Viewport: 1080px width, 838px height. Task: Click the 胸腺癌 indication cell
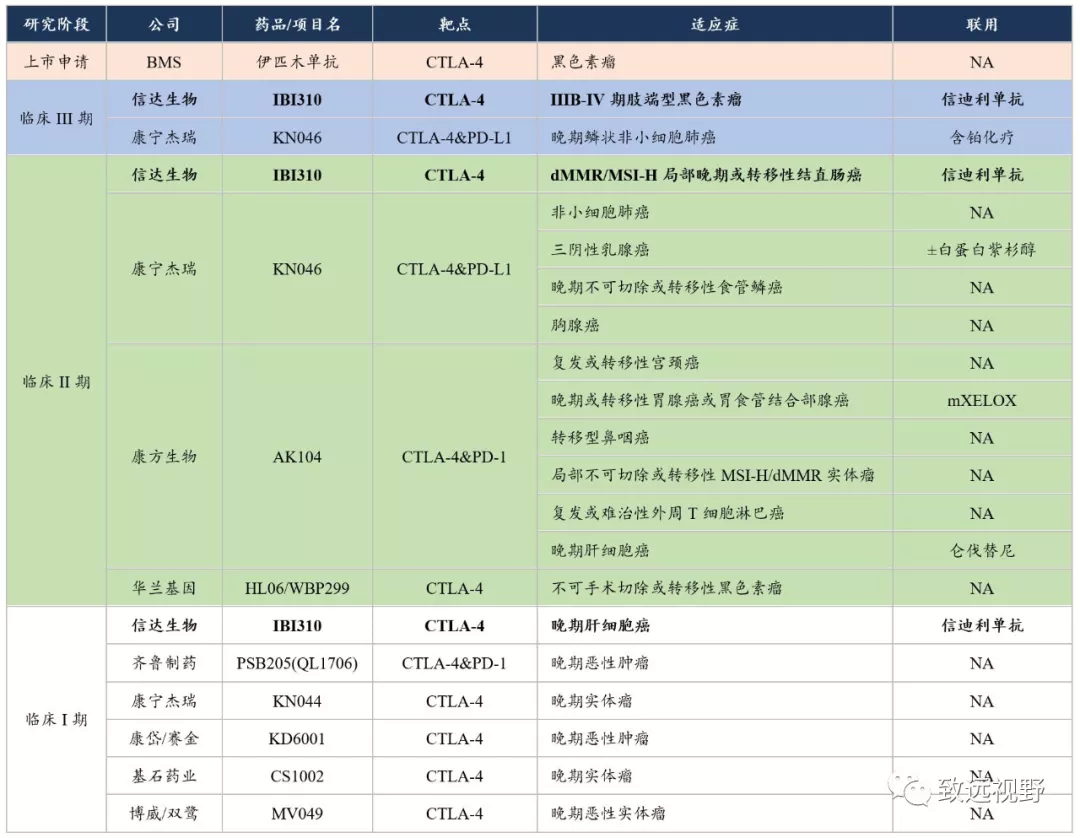click(x=715, y=325)
